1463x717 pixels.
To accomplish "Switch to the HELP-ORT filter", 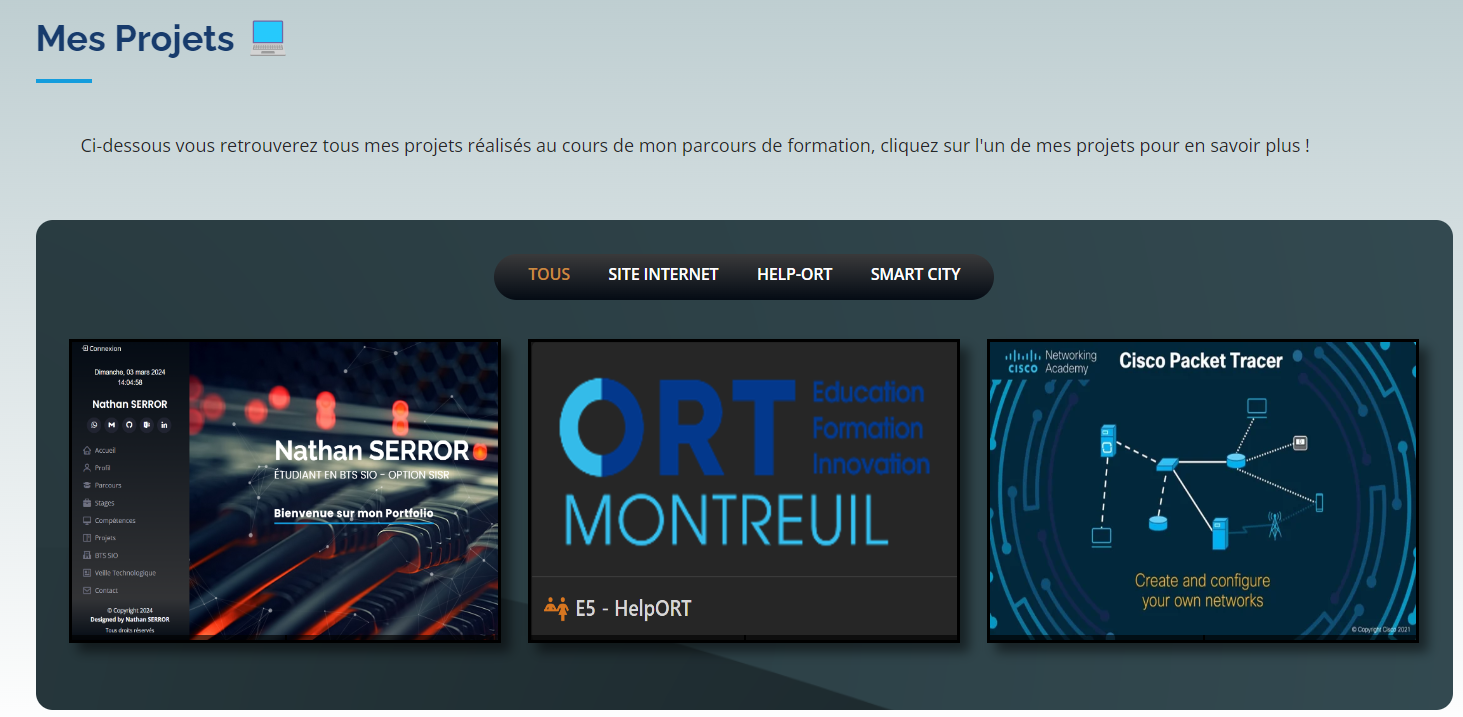I will (x=794, y=274).
